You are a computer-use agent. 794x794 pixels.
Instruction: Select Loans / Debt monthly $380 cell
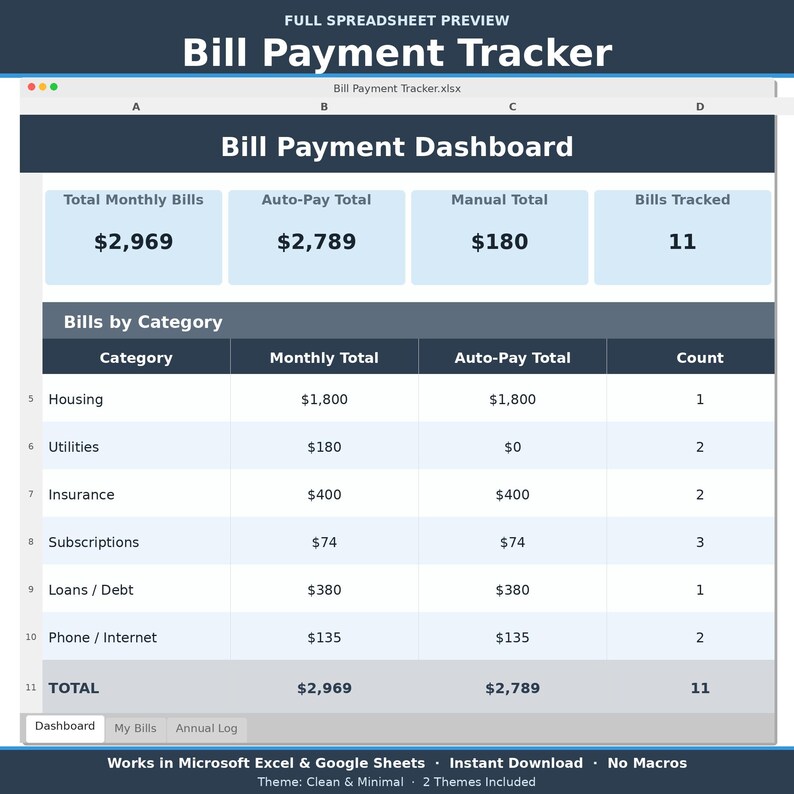point(324,589)
